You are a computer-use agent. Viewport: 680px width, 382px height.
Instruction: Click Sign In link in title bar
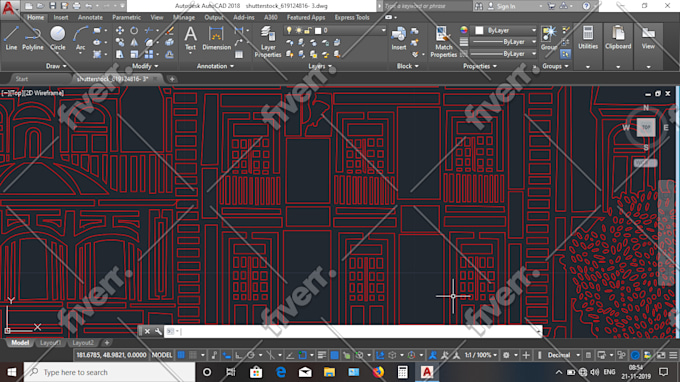(506, 6)
